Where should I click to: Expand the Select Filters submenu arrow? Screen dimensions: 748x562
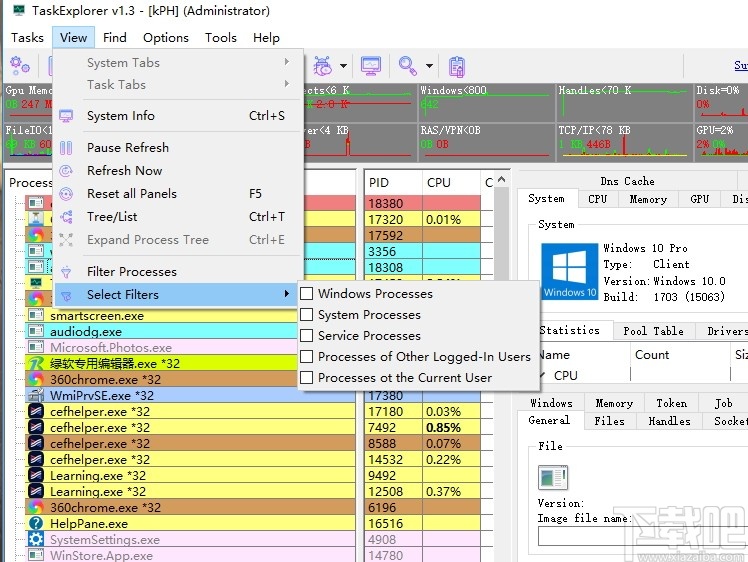tap(287, 295)
